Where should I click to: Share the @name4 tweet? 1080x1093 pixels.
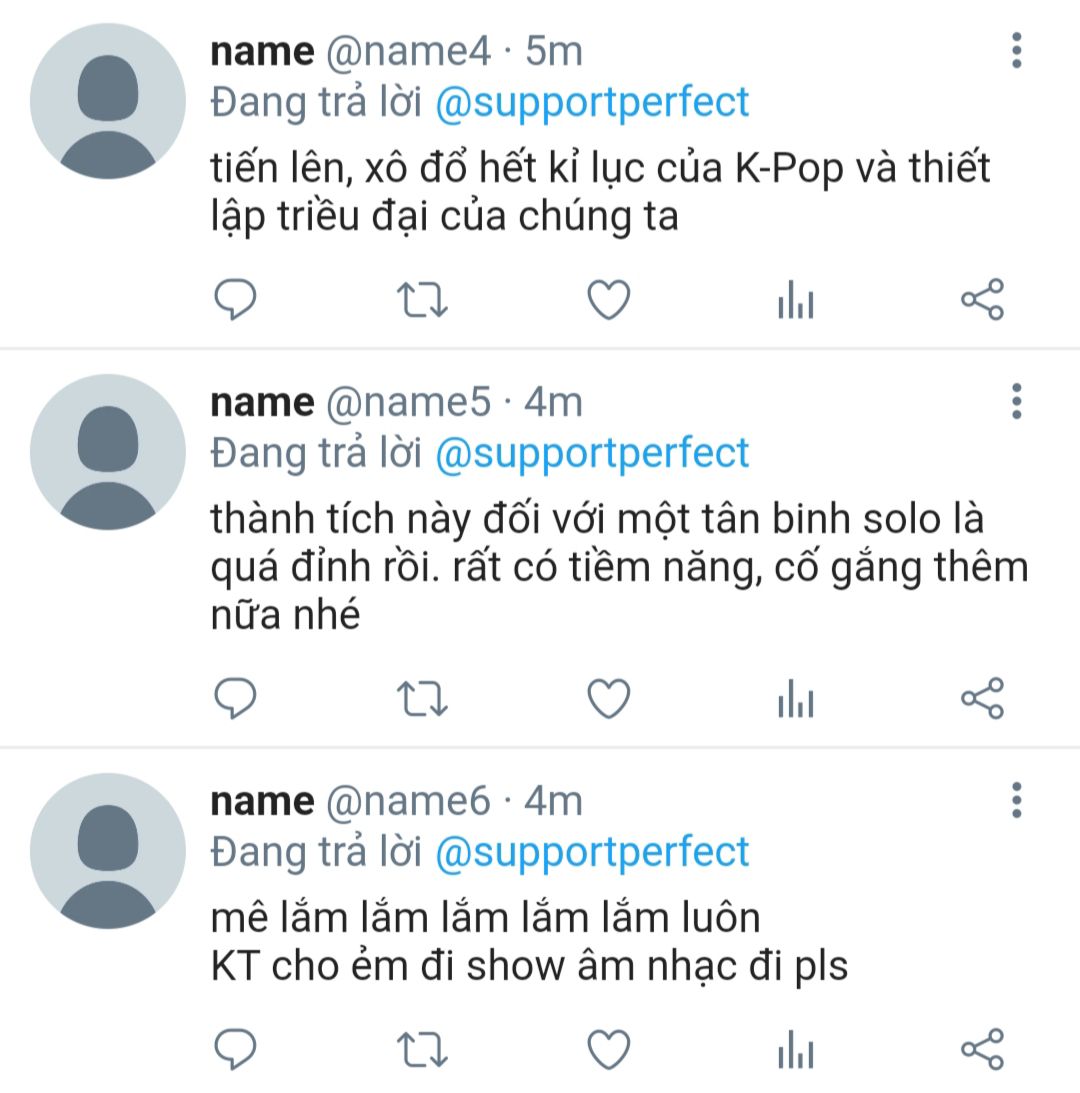coord(982,299)
